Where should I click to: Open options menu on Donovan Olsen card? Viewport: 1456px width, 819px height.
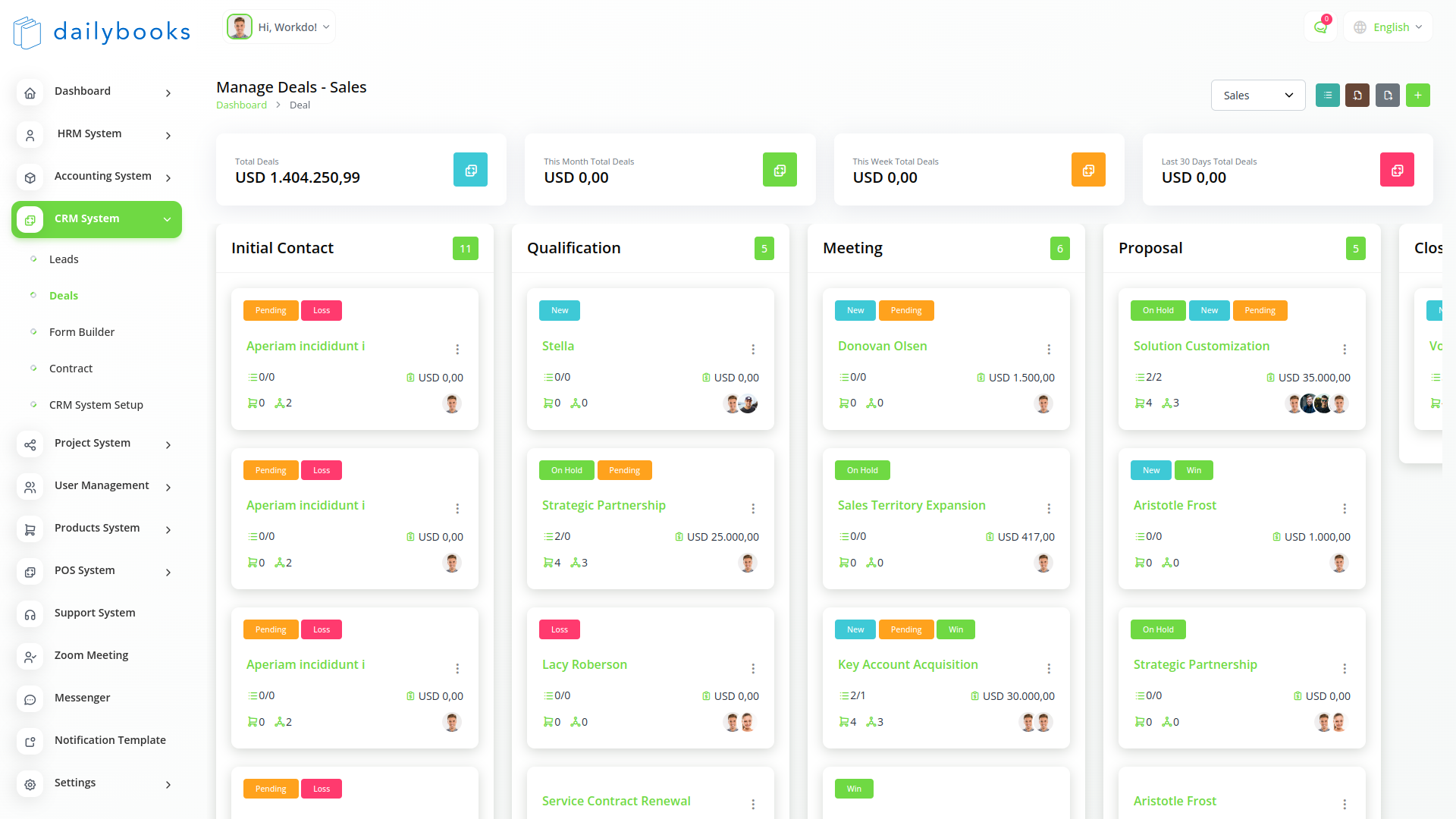[x=1049, y=349]
